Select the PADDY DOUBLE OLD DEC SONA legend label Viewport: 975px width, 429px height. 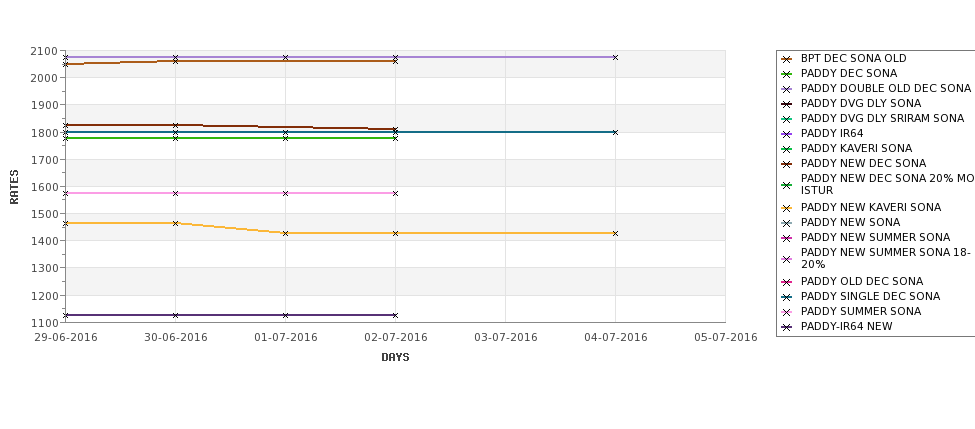coord(885,88)
